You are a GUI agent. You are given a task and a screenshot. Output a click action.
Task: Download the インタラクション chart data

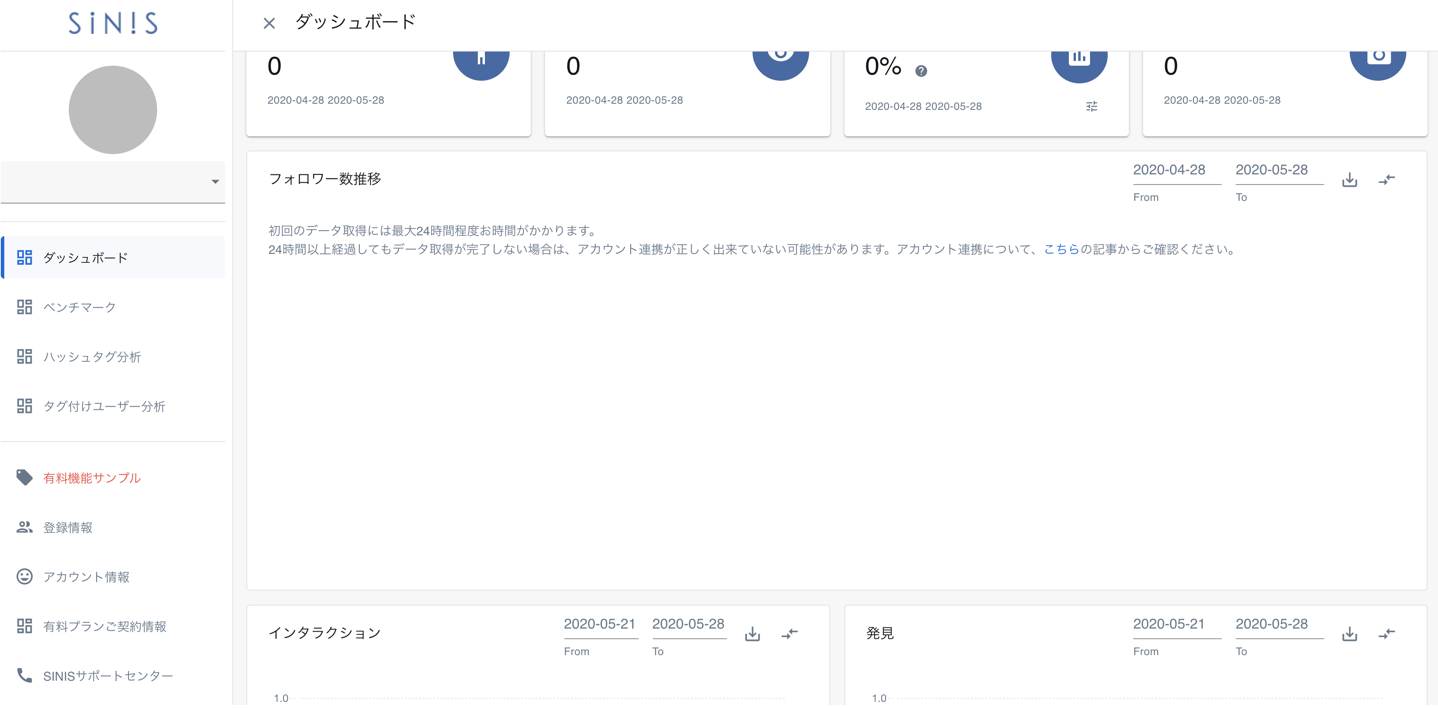click(x=752, y=634)
